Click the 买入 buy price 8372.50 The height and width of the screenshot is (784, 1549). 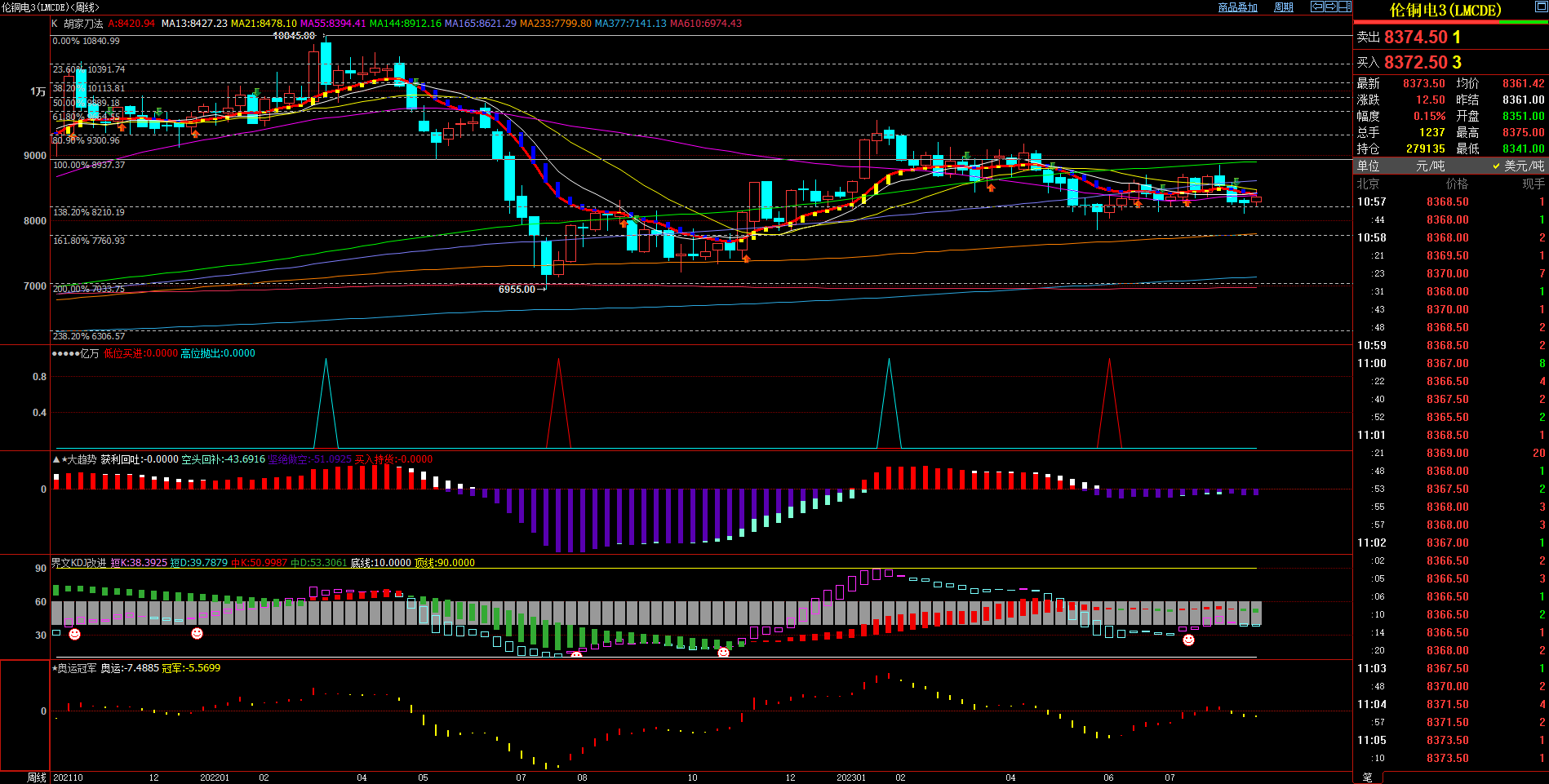[x=1415, y=63]
